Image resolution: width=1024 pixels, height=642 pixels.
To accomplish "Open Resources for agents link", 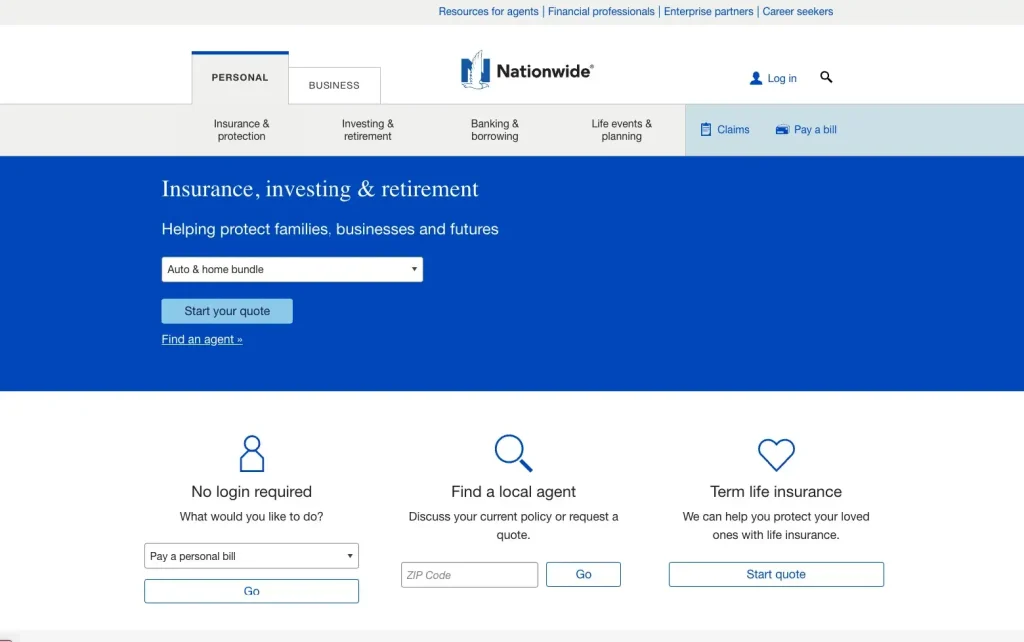I will point(488,11).
